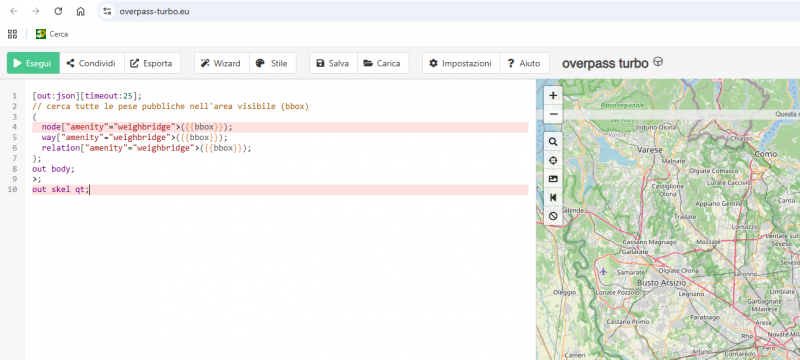800x360 pixels.
Task: Go back with browser back arrow
Action: 14,11
